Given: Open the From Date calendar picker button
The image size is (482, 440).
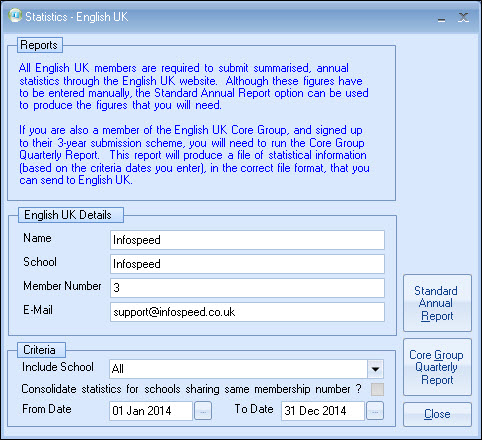Looking at the screenshot, I should (203, 411).
